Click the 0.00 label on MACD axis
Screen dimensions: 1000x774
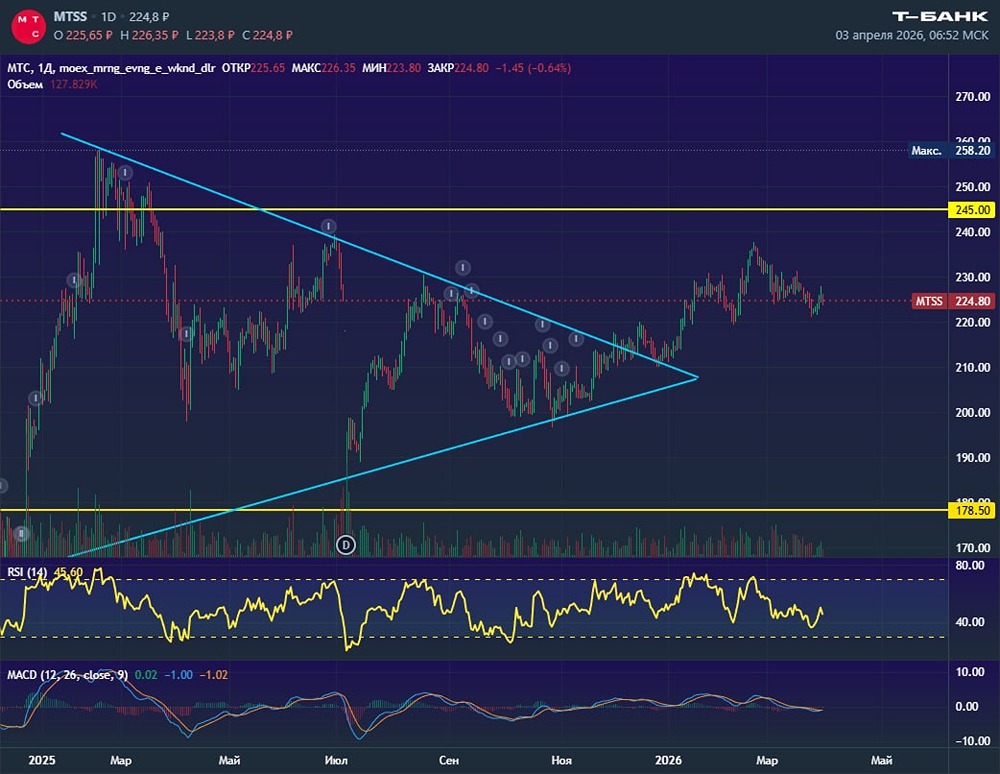[x=967, y=706]
